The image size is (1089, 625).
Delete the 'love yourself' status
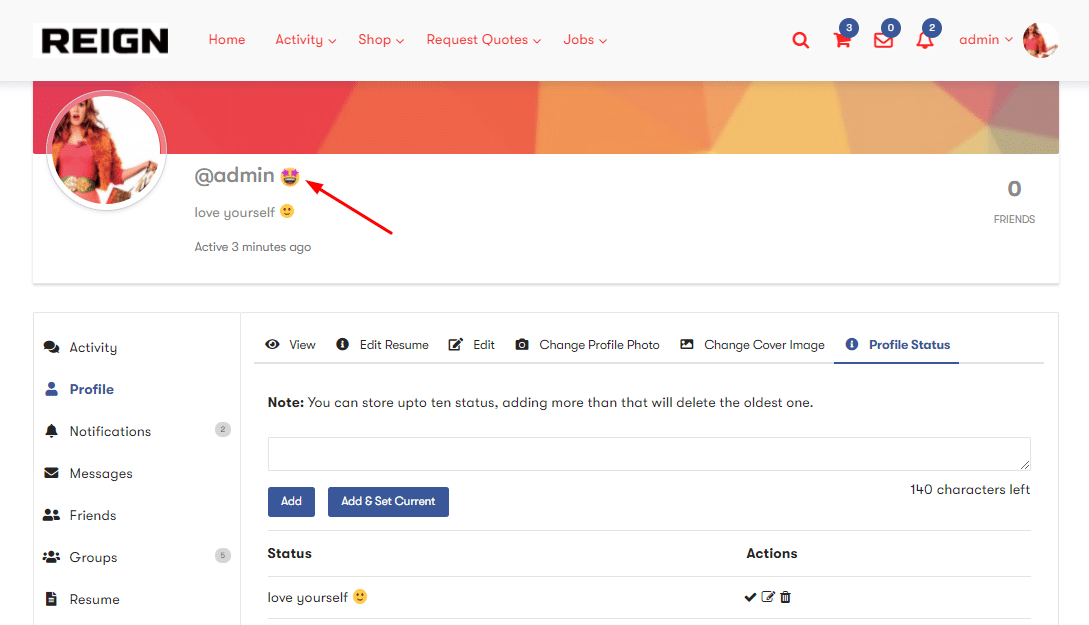click(x=785, y=597)
